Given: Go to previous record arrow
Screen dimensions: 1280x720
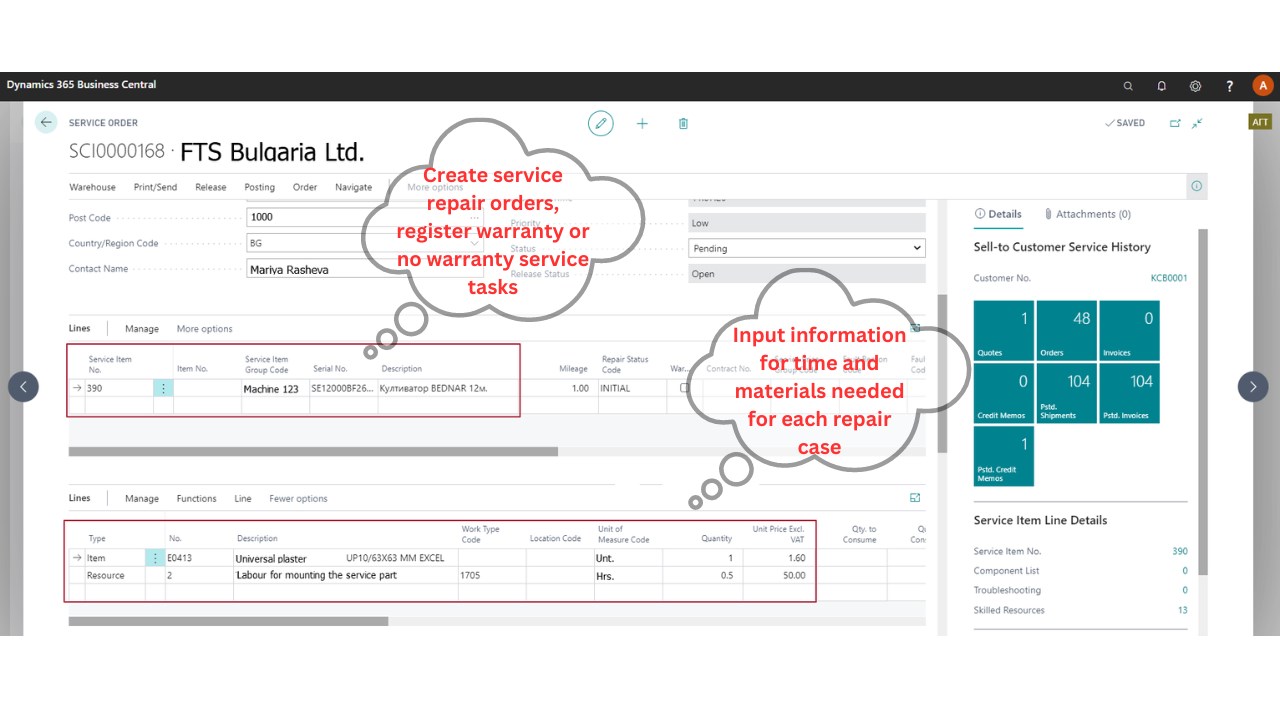Looking at the screenshot, I should click(23, 387).
